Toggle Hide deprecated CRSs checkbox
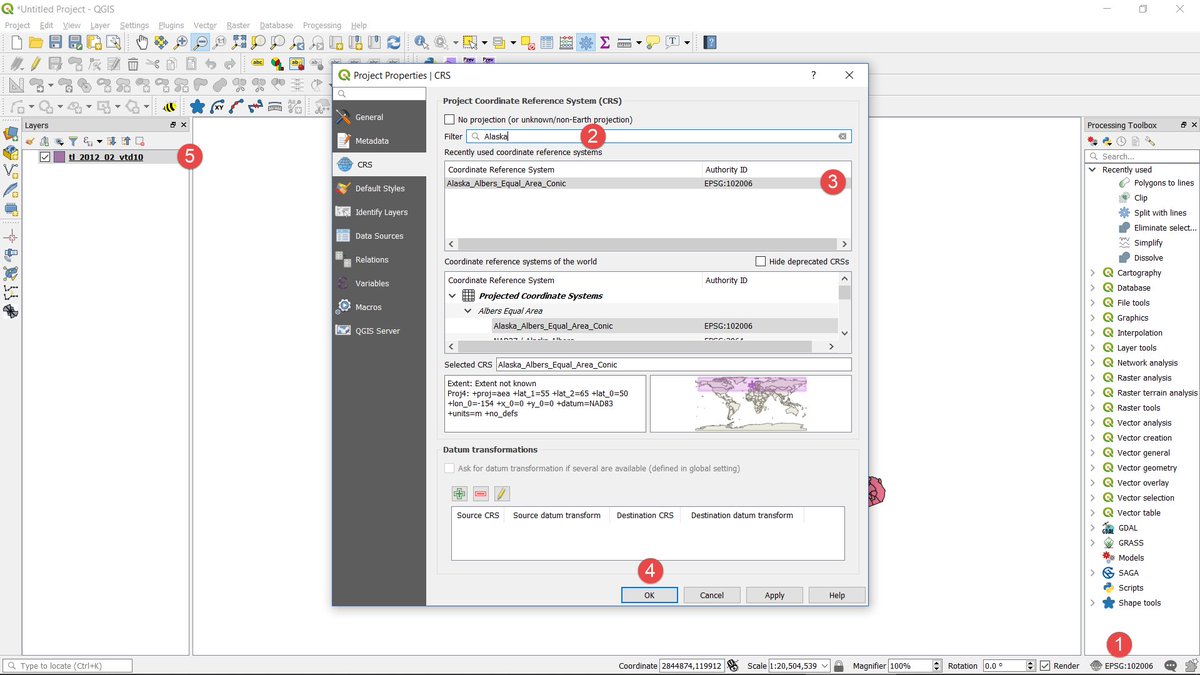1200x675 pixels. 761,262
